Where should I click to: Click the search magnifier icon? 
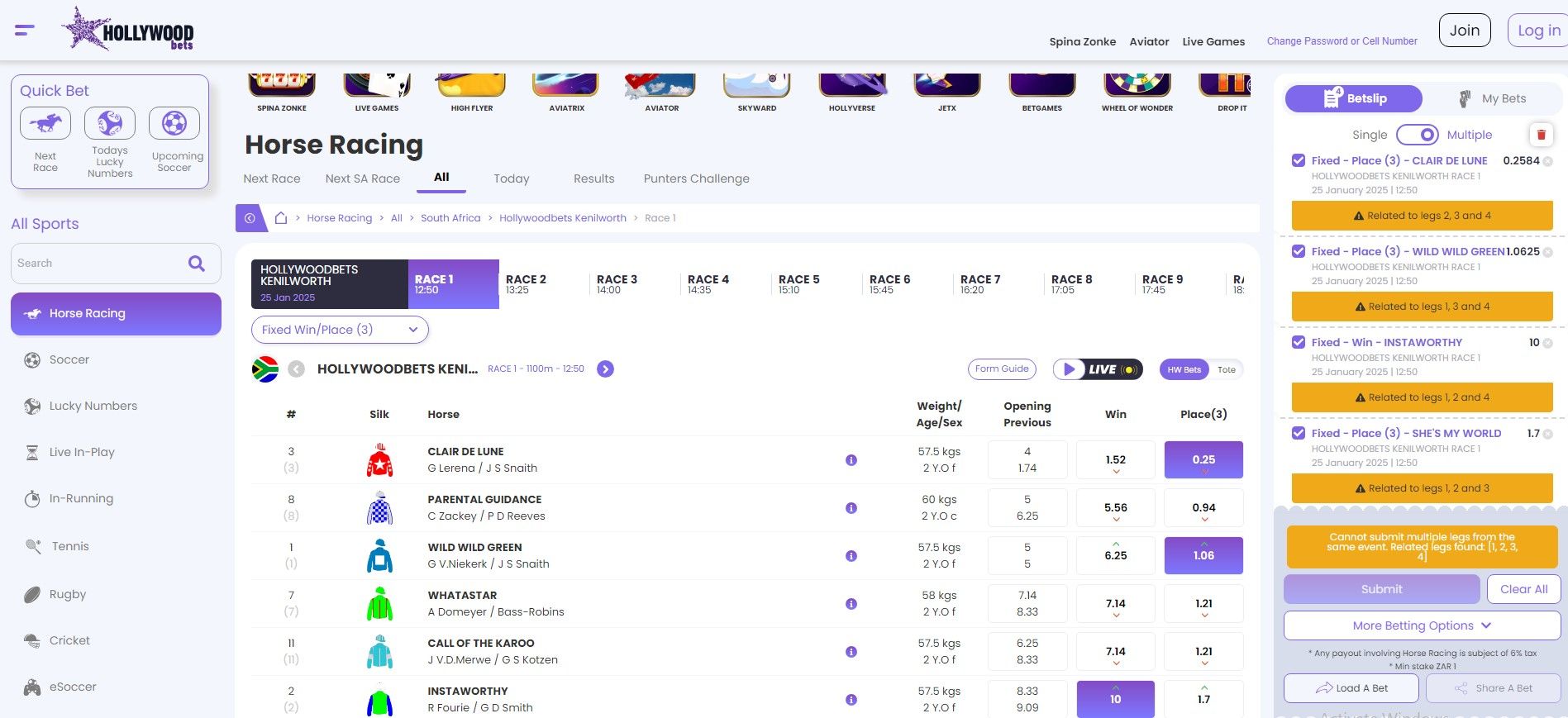(197, 264)
